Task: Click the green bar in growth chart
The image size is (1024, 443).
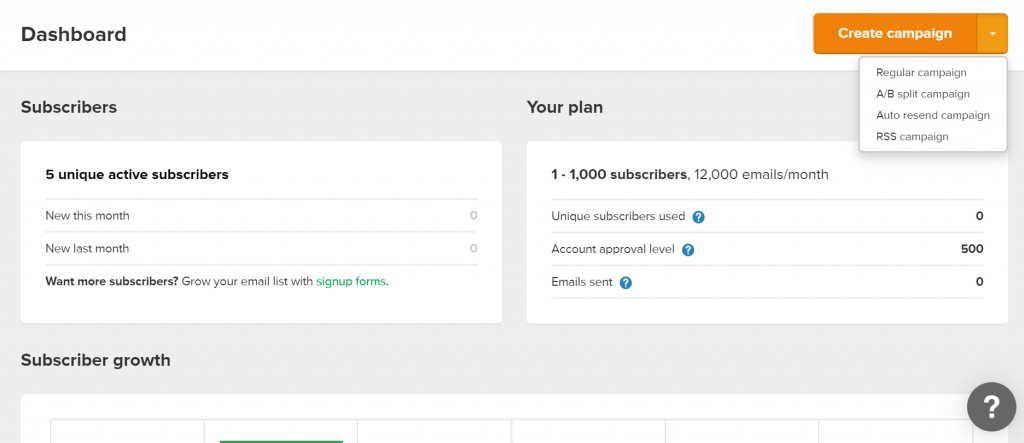Action: coord(281,442)
